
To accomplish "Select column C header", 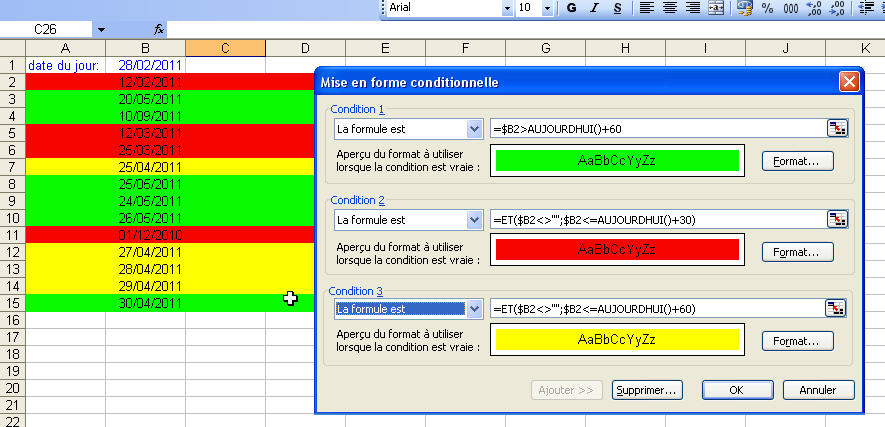I will (x=225, y=49).
